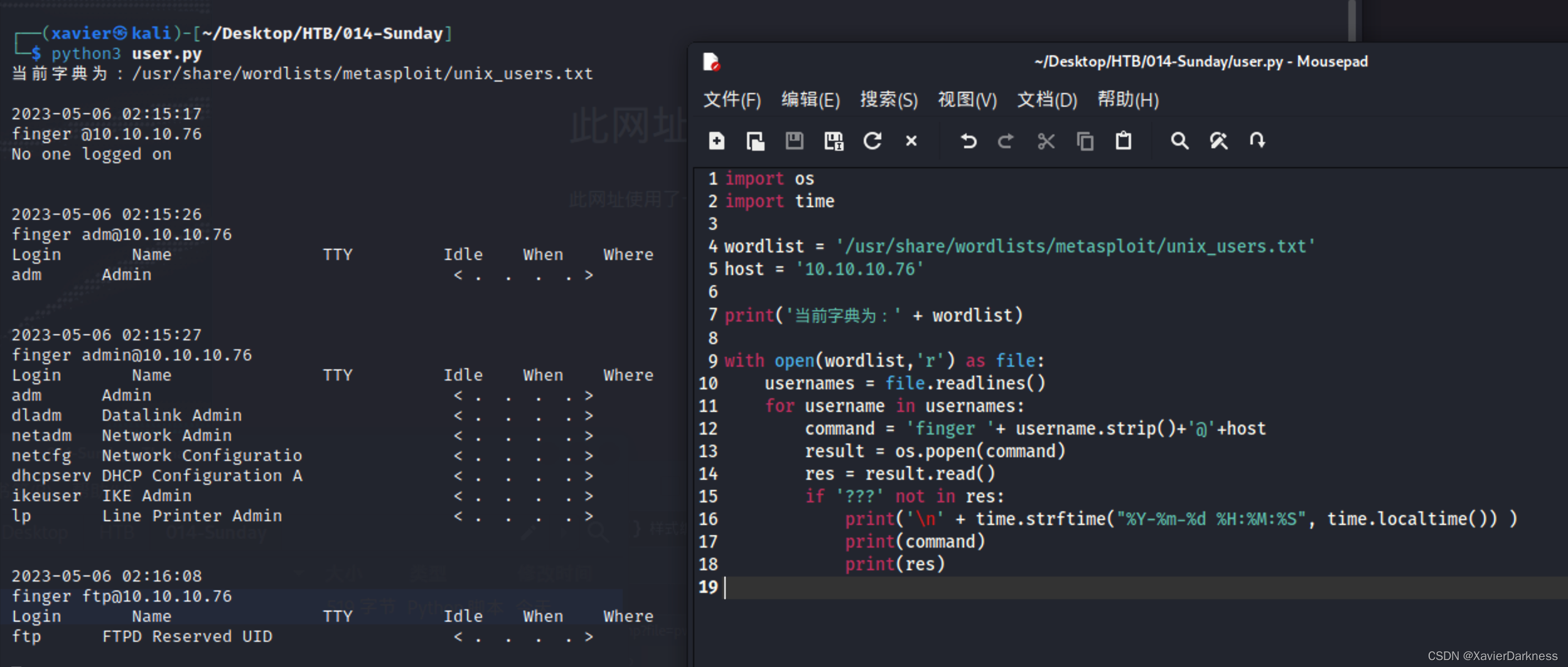
Task: Click line number 9 in the gutter
Action: click(712, 361)
